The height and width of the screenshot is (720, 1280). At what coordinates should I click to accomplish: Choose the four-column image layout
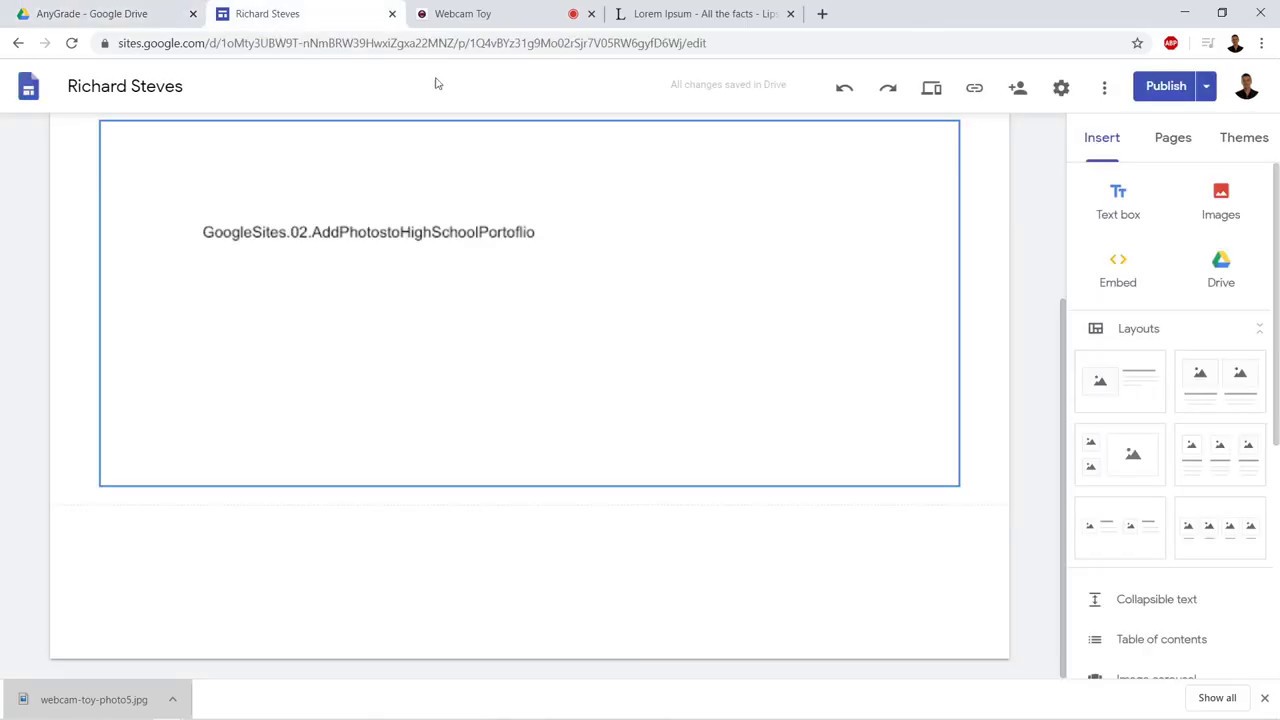[x=1220, y=527]
